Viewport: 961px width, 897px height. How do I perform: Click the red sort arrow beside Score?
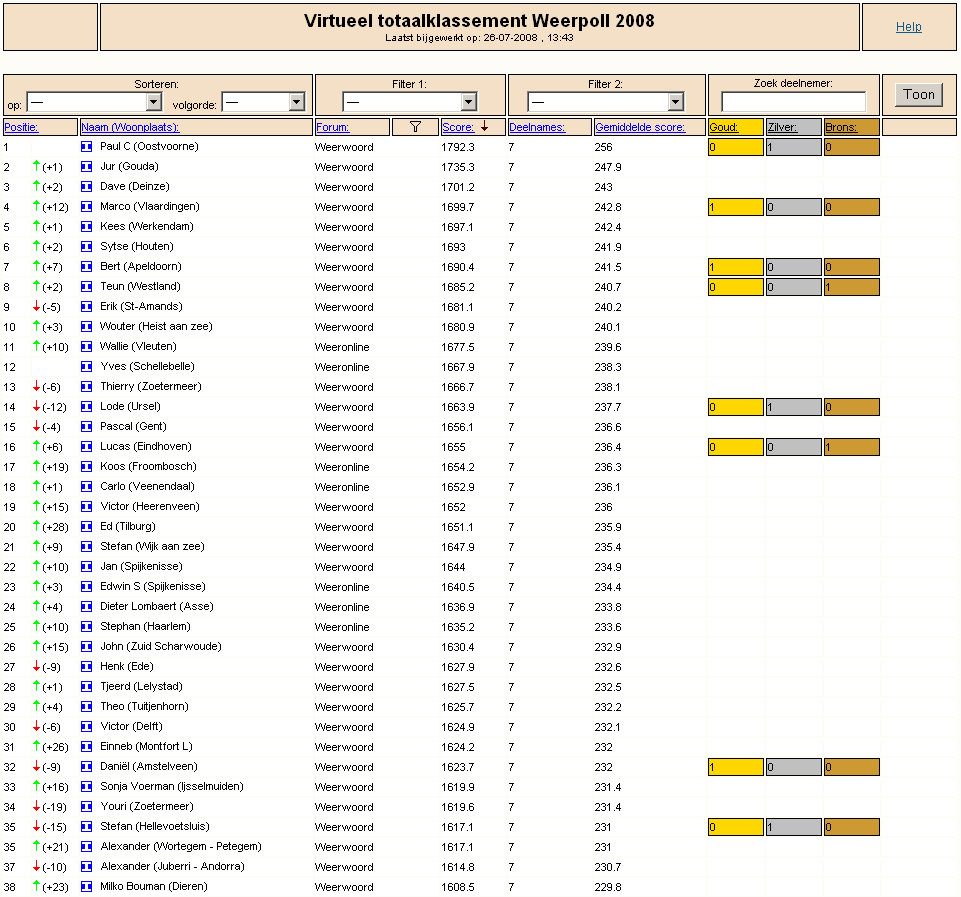485,127
